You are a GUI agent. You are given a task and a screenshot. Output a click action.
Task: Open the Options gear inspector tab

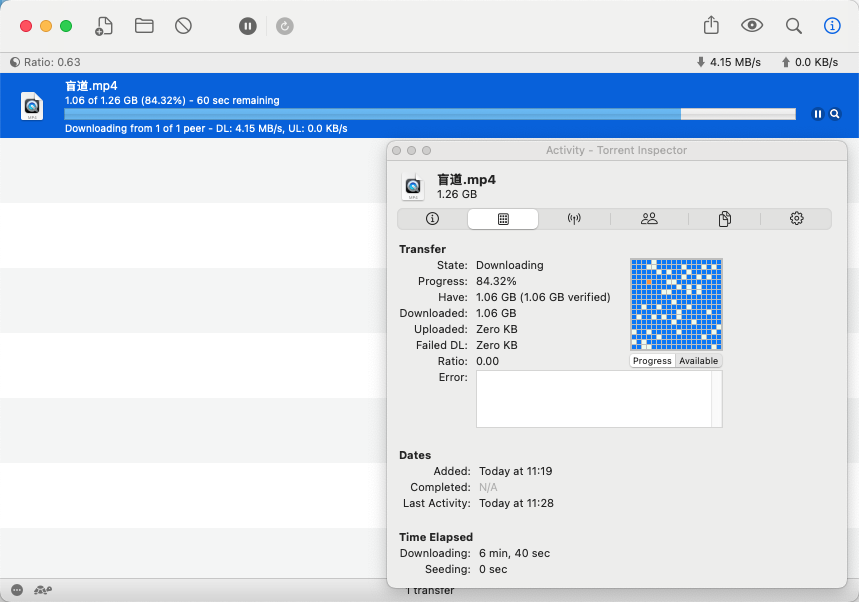[796, 219]
